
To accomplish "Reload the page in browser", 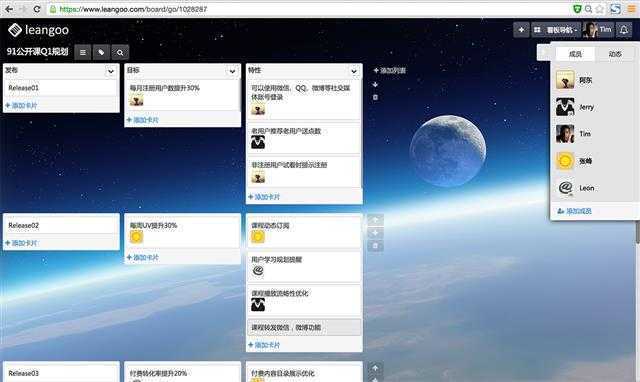I will coord(37,9).
